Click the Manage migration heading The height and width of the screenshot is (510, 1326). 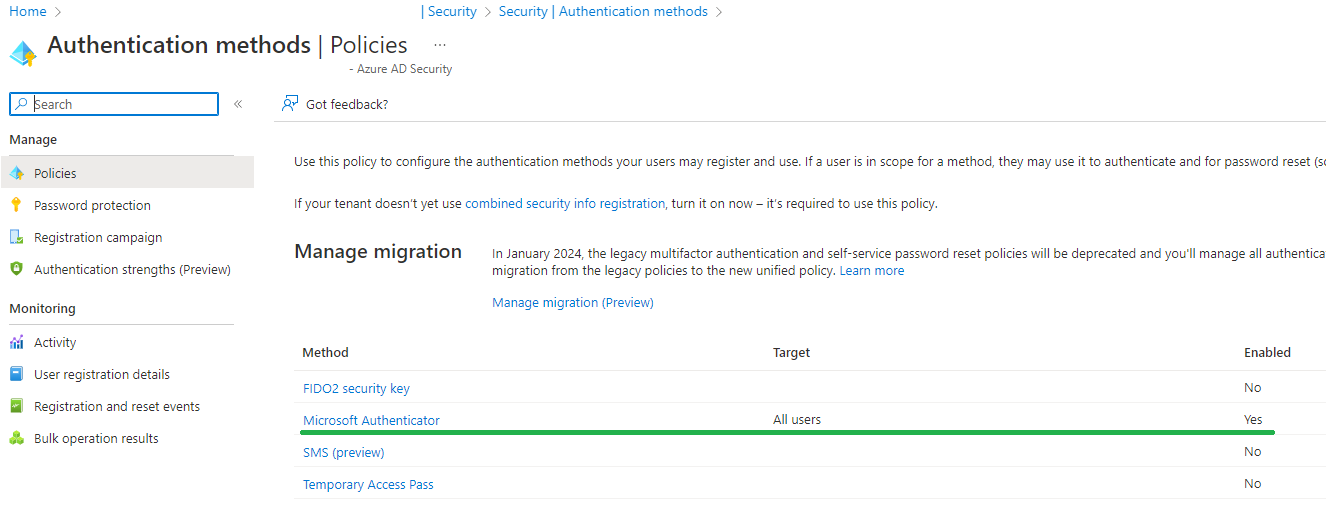378,251
